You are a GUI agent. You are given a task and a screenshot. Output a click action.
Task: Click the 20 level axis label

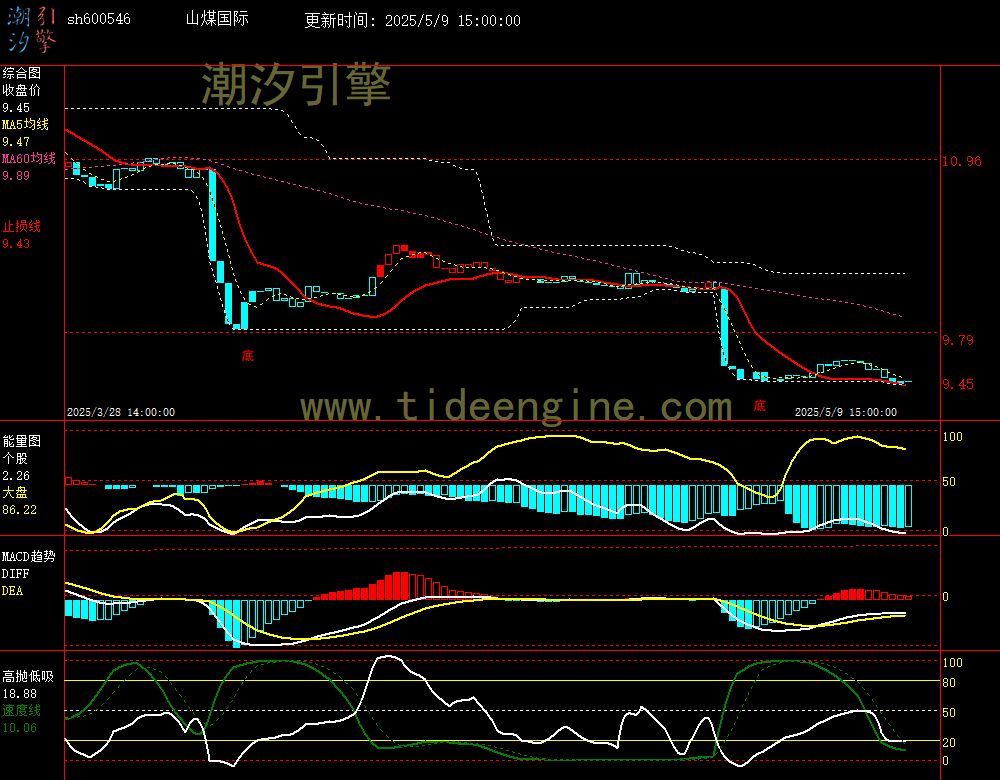[x=949, y=742]
